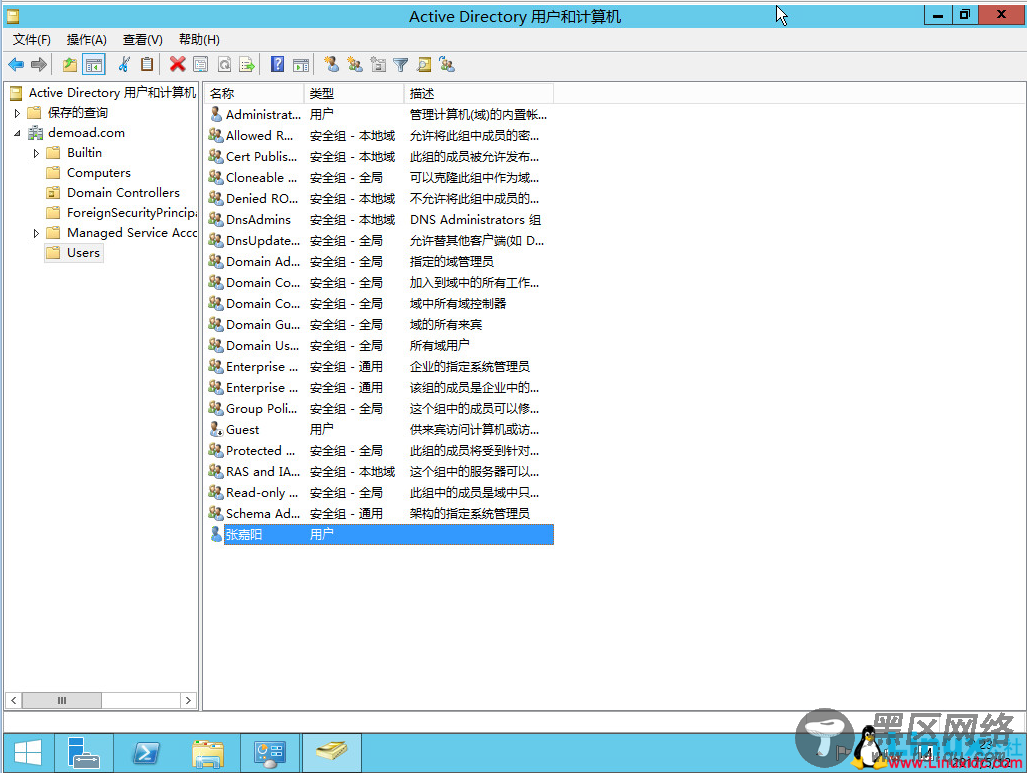Open File Explorer from taskbar
This screenshot has height=773, width=1027.
pos(208,753)
